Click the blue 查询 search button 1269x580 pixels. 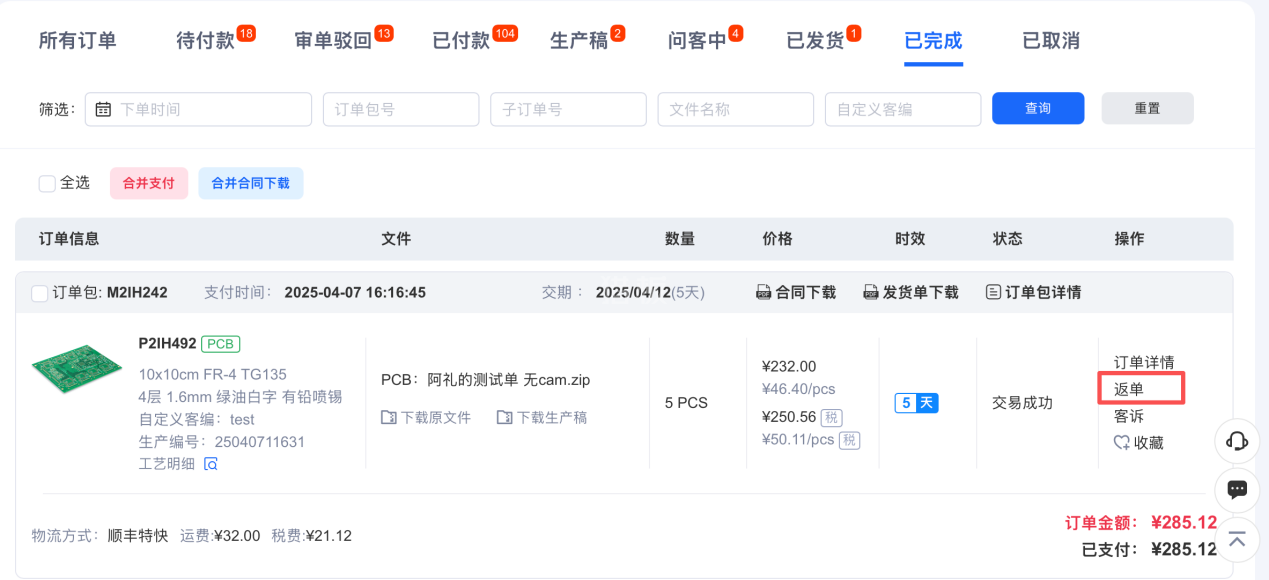click(1038, 107)
